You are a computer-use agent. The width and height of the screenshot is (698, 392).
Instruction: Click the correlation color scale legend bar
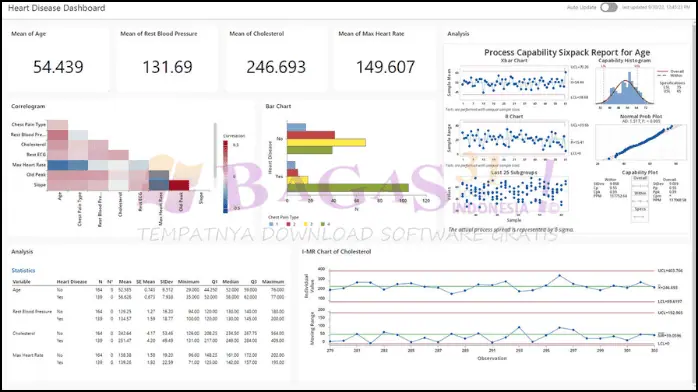coord(226,177)
